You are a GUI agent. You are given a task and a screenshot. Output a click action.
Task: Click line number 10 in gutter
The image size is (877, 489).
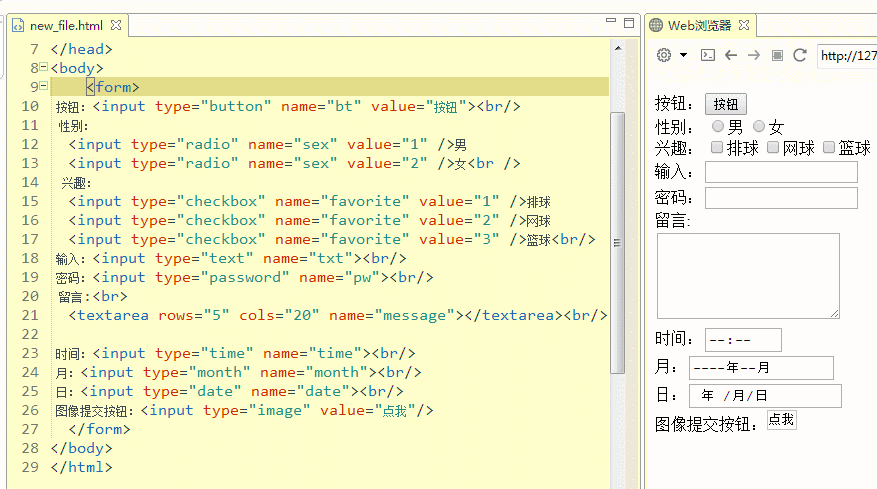30,106
